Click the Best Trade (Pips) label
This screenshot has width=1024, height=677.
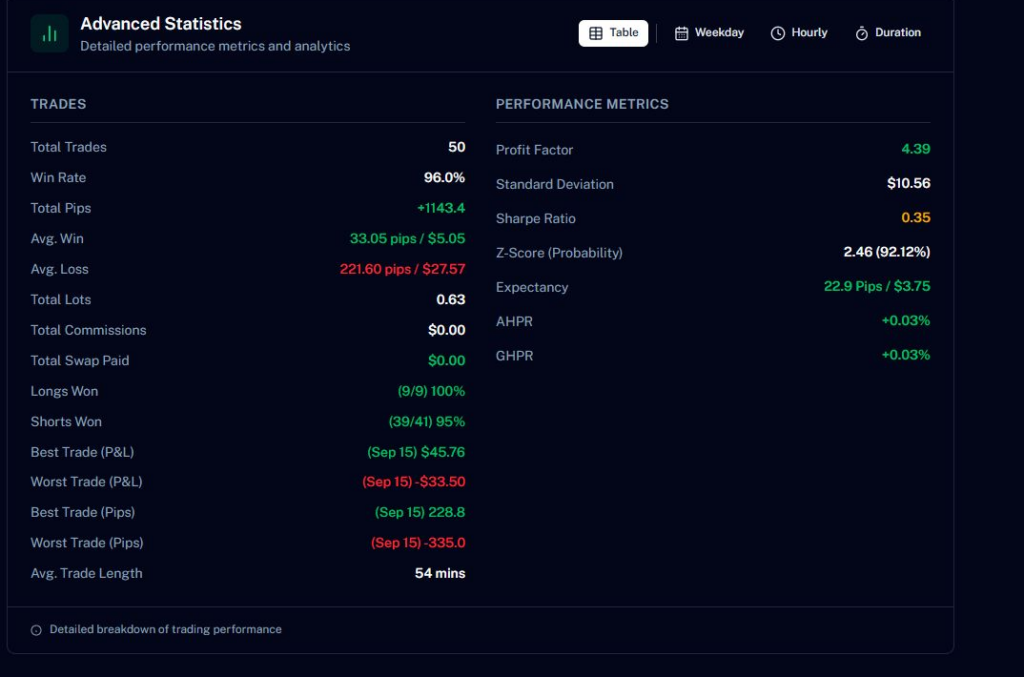(83, 512)
